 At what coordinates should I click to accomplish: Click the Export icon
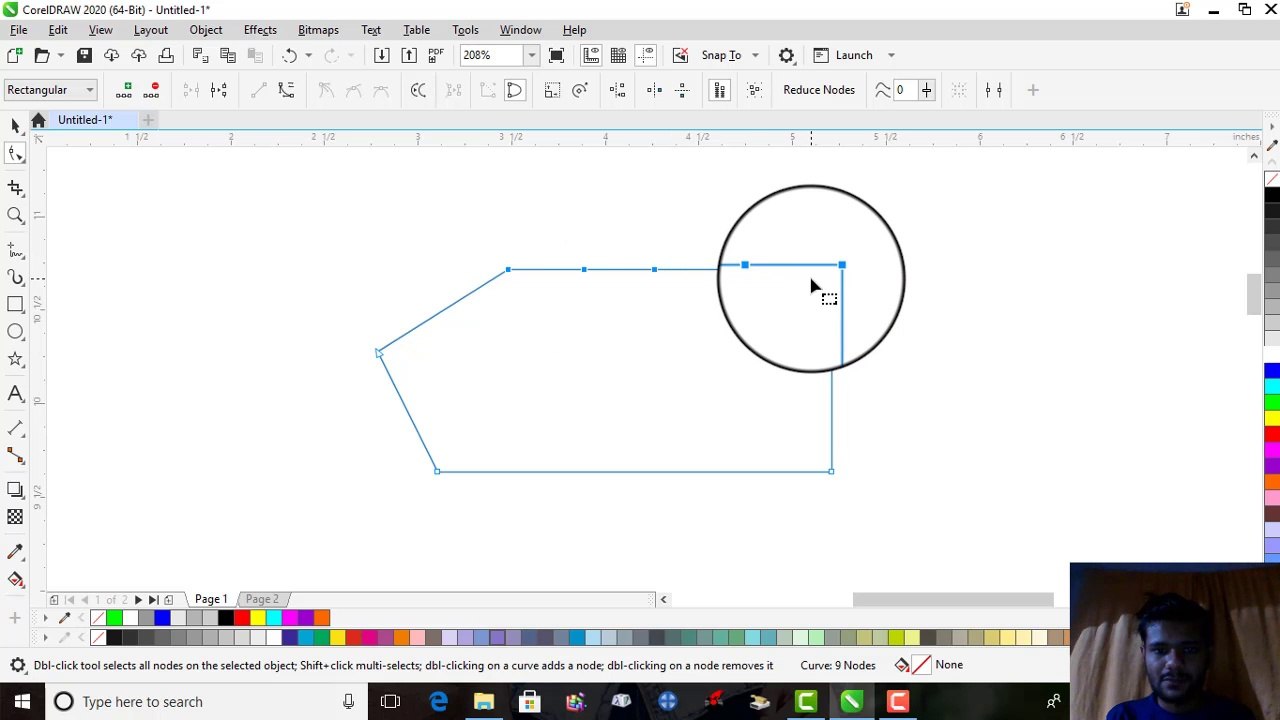pyautogui.click(x=408, y=55)
